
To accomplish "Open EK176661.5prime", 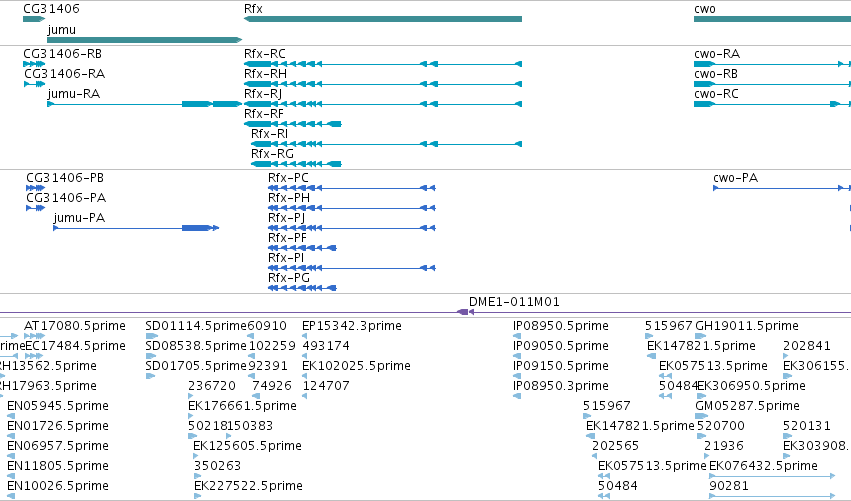I will coord(243,406).
